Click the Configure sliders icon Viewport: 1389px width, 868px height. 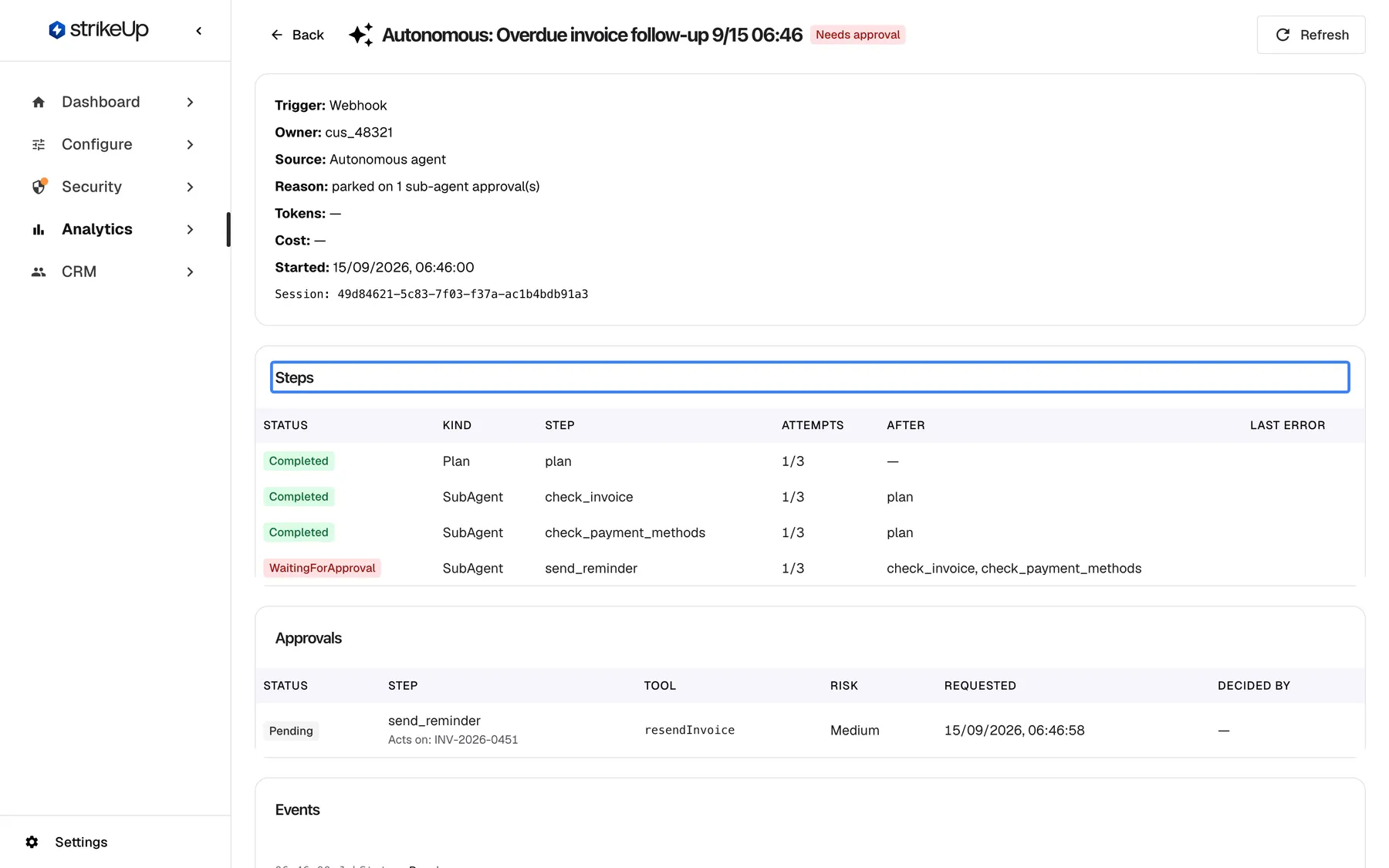39,144
